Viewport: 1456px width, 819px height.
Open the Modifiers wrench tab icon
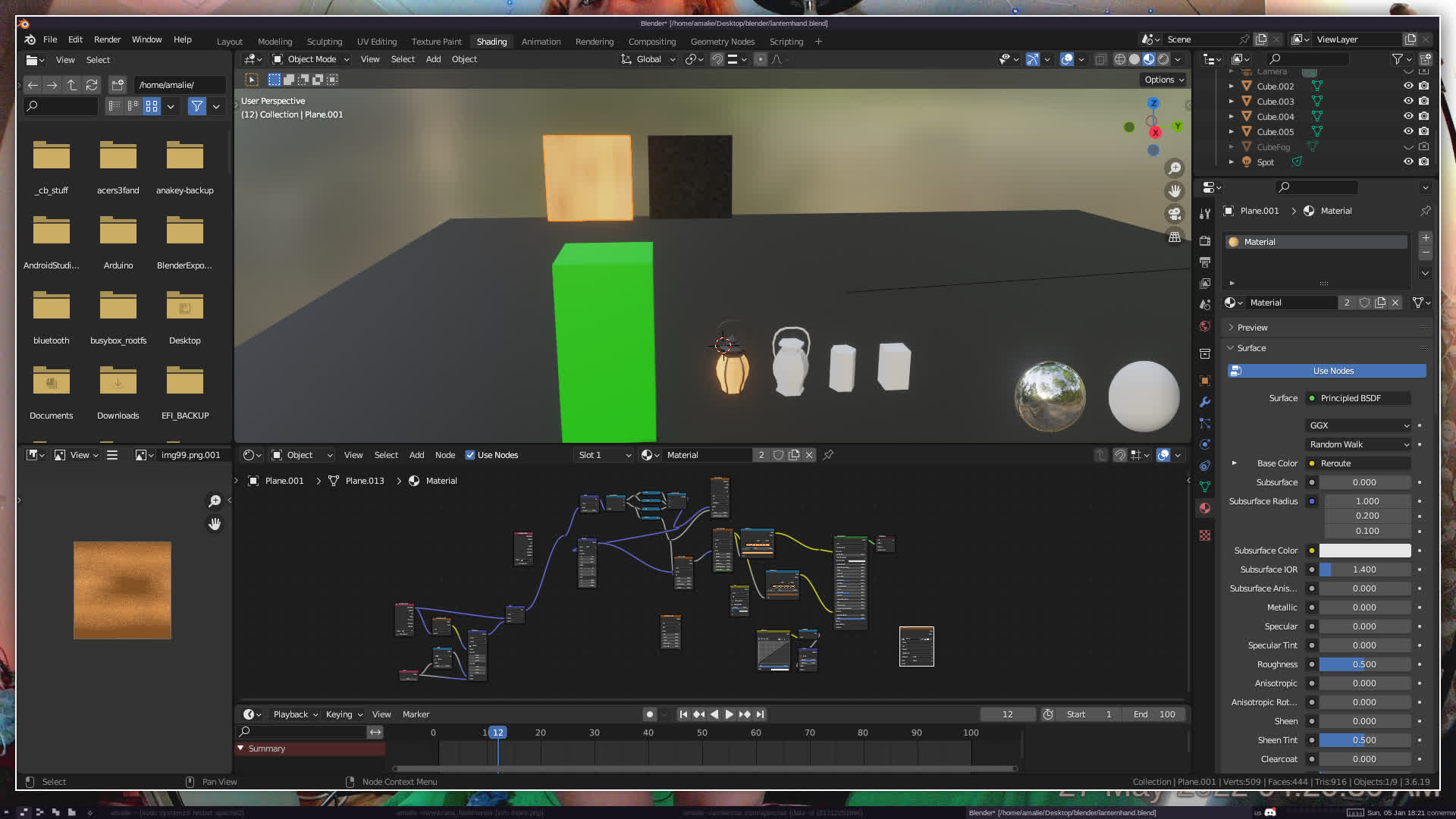click(x=1205, y=402)
